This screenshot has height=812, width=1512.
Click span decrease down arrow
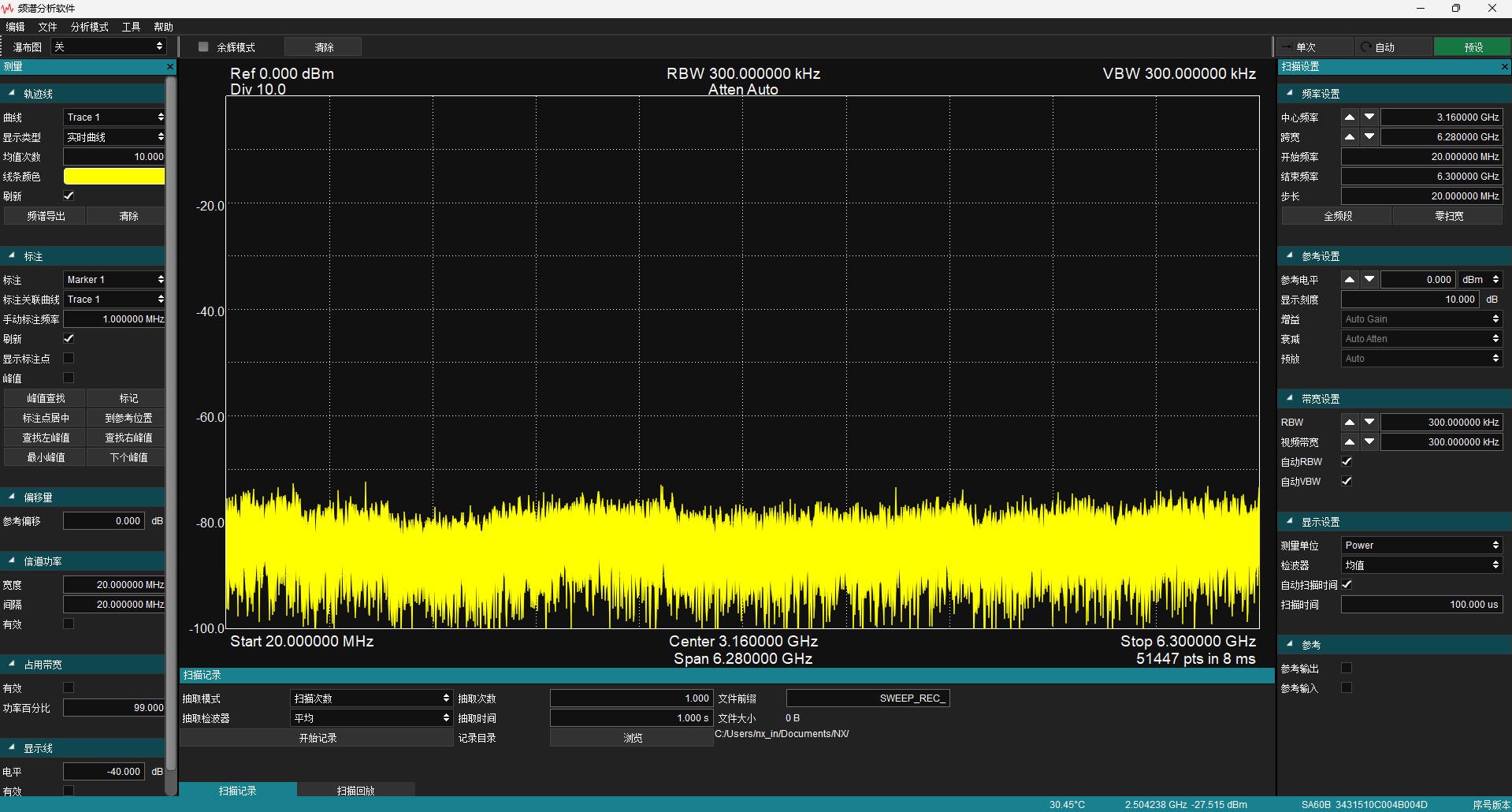coord(1369,136)
